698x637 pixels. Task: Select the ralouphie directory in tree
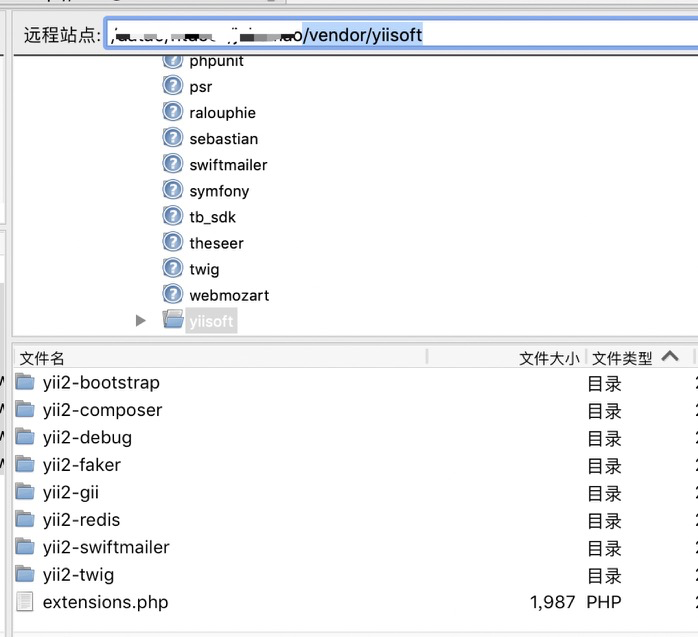point(223,113)
